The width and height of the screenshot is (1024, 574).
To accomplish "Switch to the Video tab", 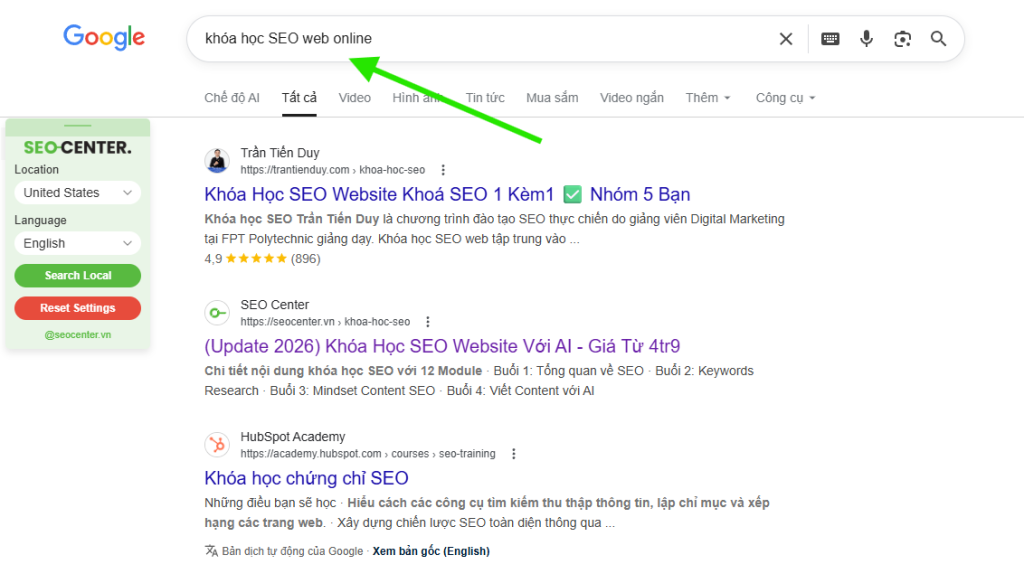I will (354, 98).
